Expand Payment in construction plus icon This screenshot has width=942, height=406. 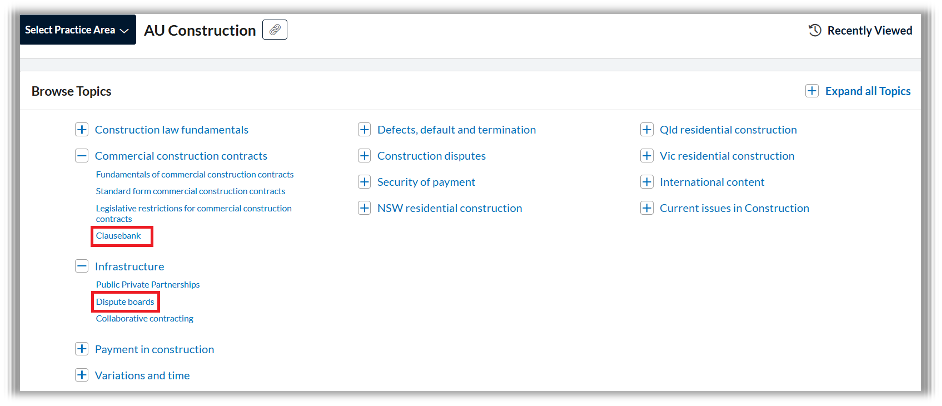tap(82, 350)
